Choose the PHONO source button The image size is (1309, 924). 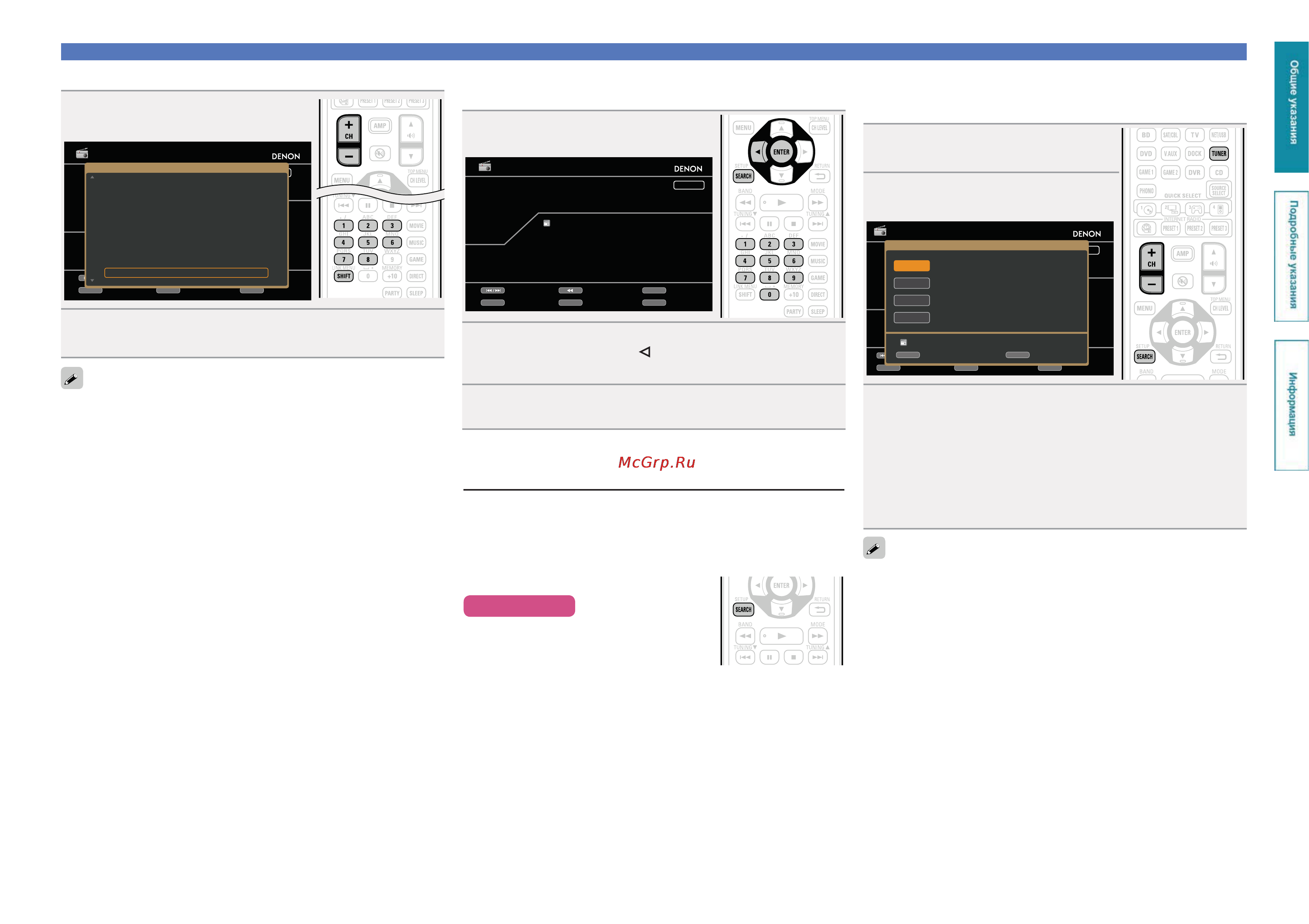tap(1146, 191)
